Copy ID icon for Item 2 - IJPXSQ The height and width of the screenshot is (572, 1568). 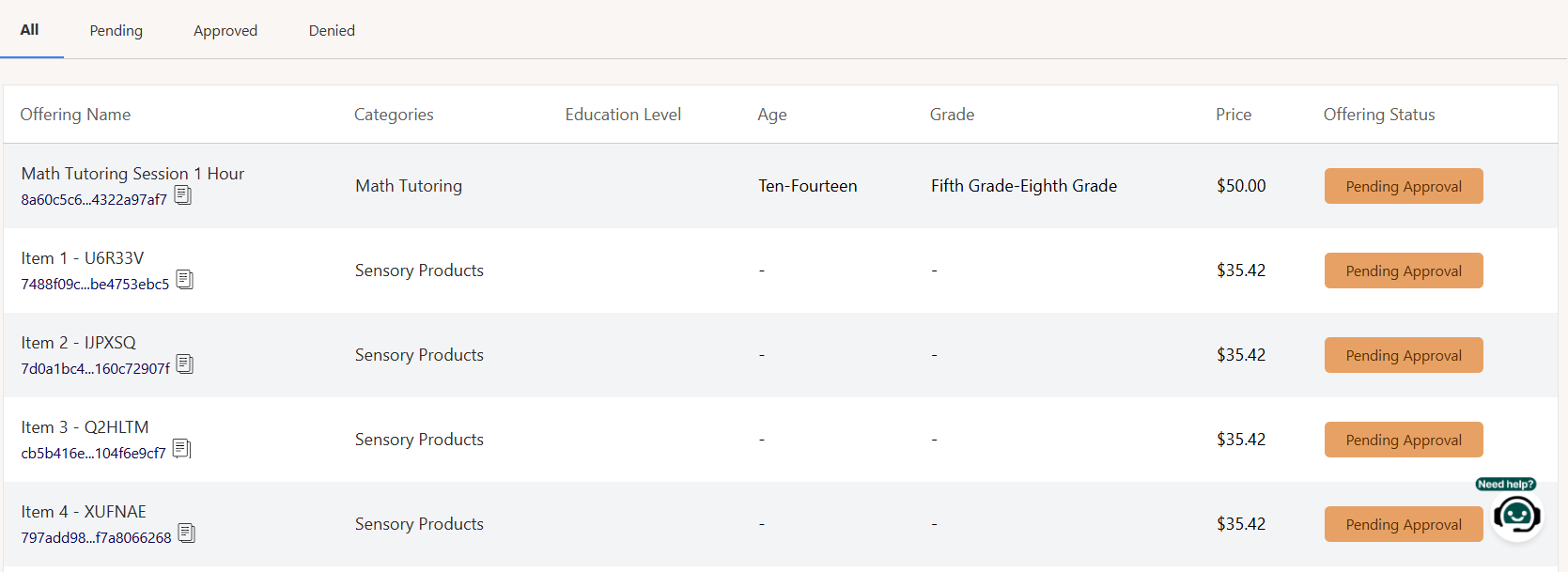[x=185, y=364]
